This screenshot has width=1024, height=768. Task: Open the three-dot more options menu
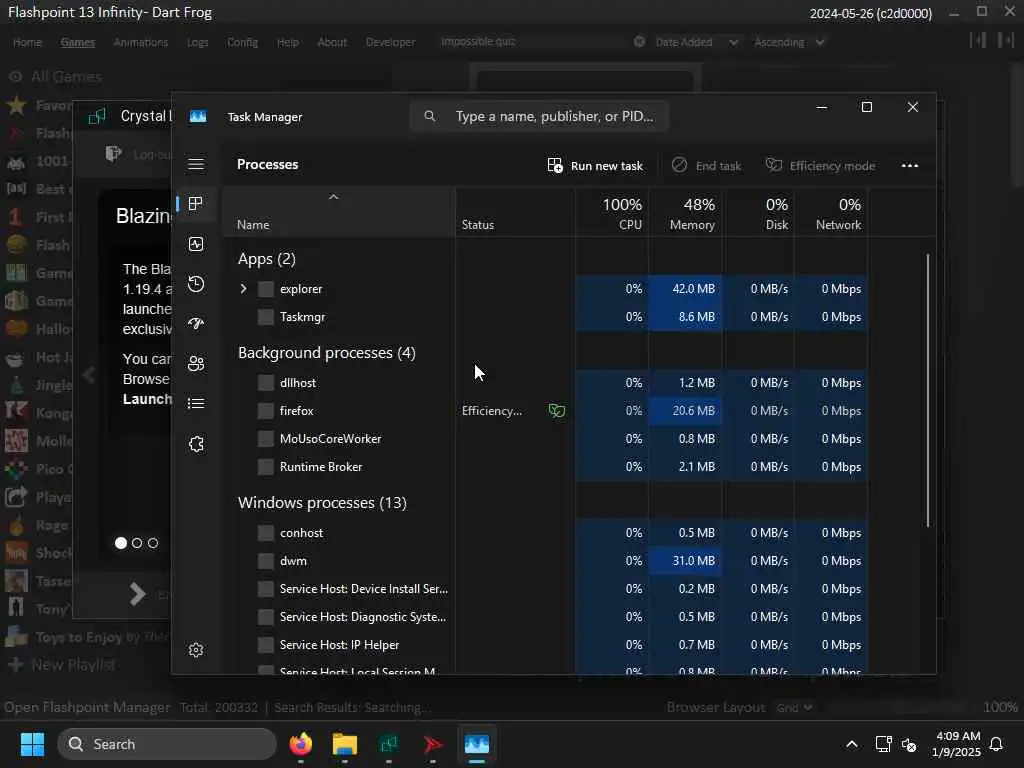(910, 165)
